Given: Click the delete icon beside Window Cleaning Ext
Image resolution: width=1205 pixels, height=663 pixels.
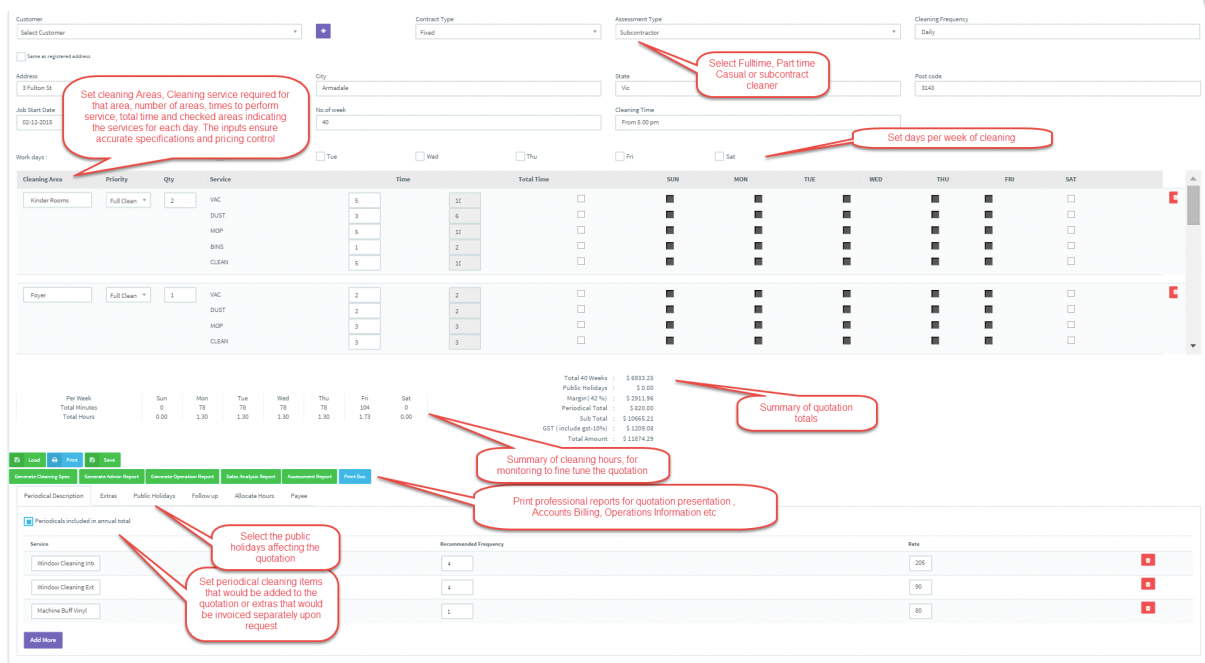Looking at the screenshot, I should click(x=1147, y=583).
